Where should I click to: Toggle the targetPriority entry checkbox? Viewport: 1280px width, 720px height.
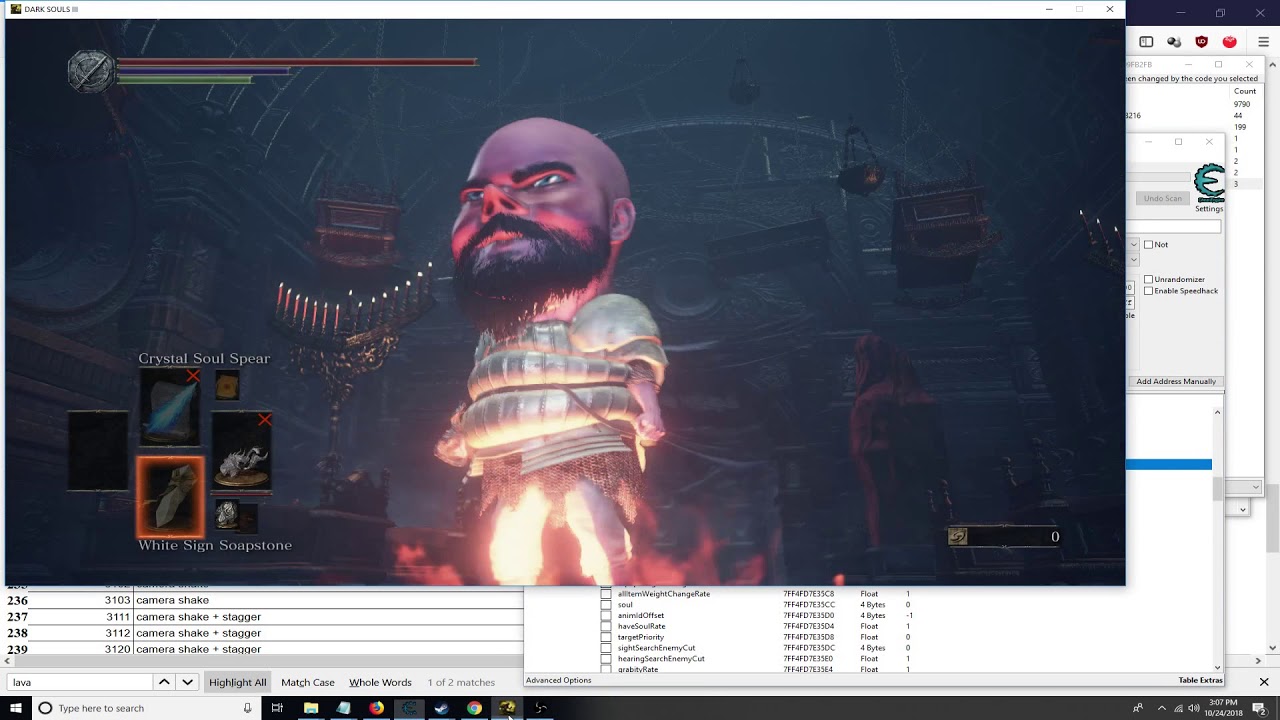tap(606, 637)
